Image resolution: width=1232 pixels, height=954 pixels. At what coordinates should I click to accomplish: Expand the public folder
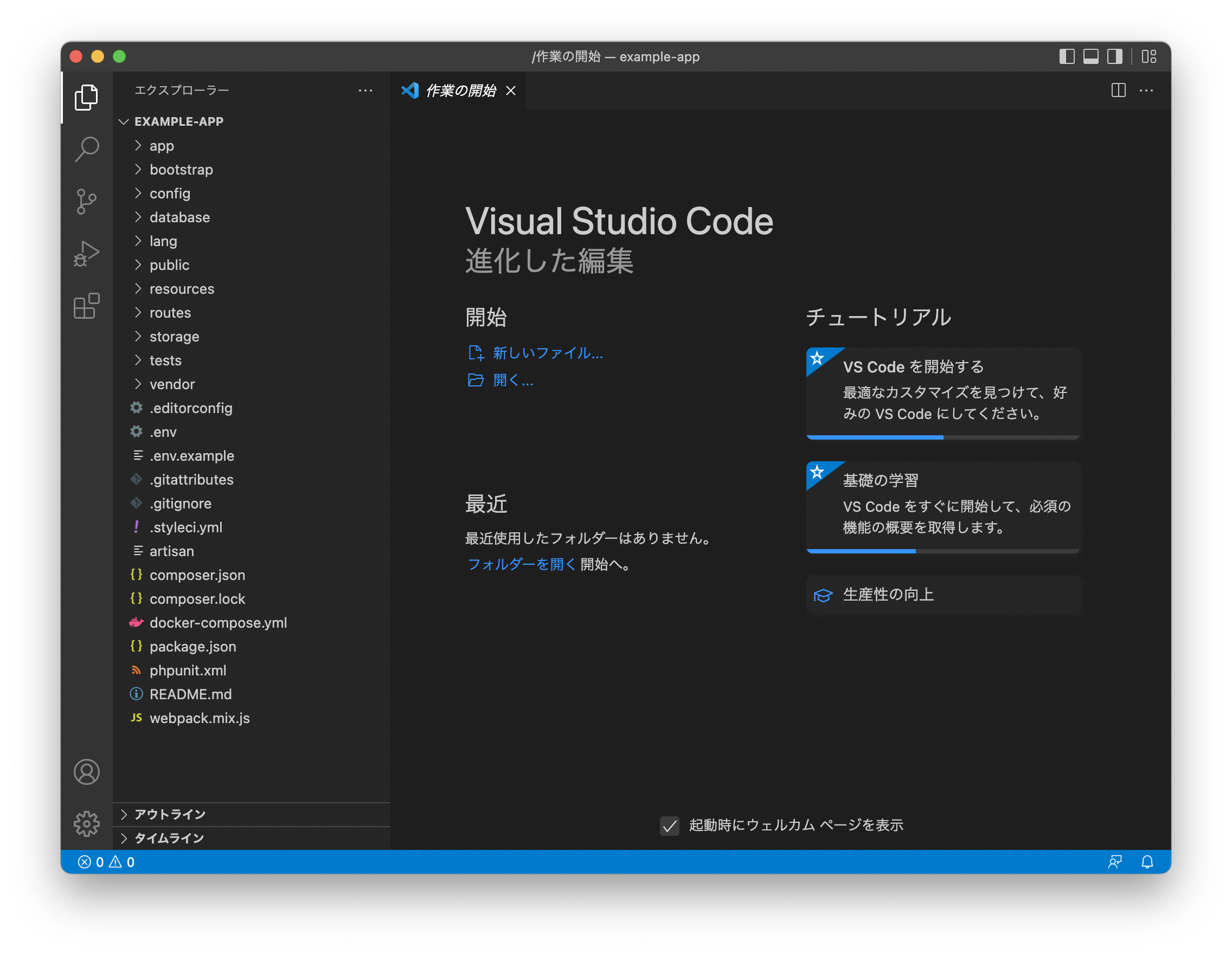252,265
